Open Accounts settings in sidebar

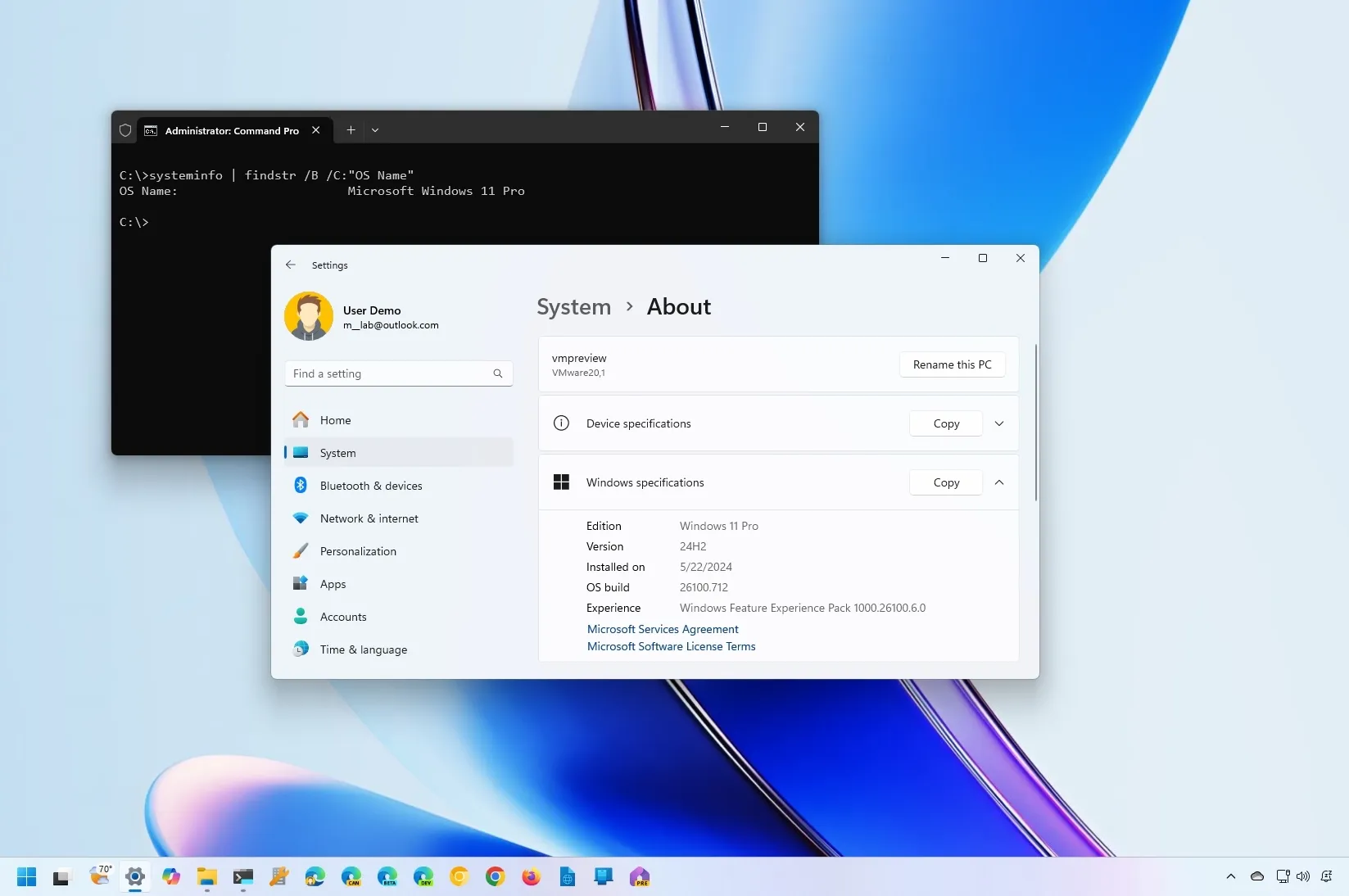click(342, 616)
